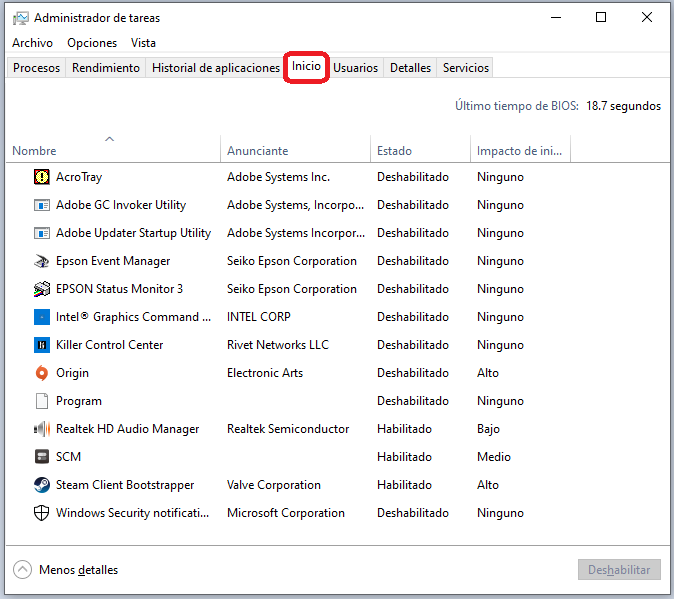
Task: Select the Origin startup entry name
Action: [x=72, y=373]
